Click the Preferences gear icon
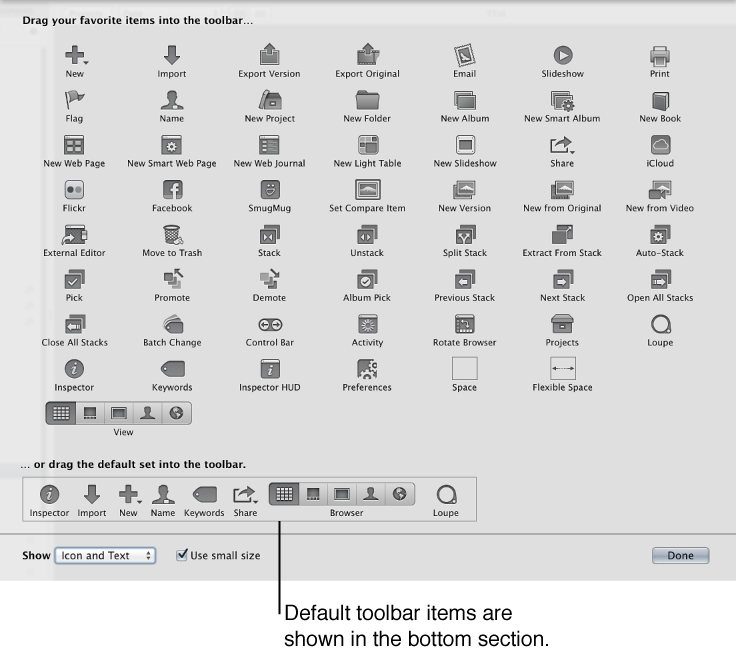Image resolution: width=736 pixels, height=658 pixels. click(x=367, y=369)
